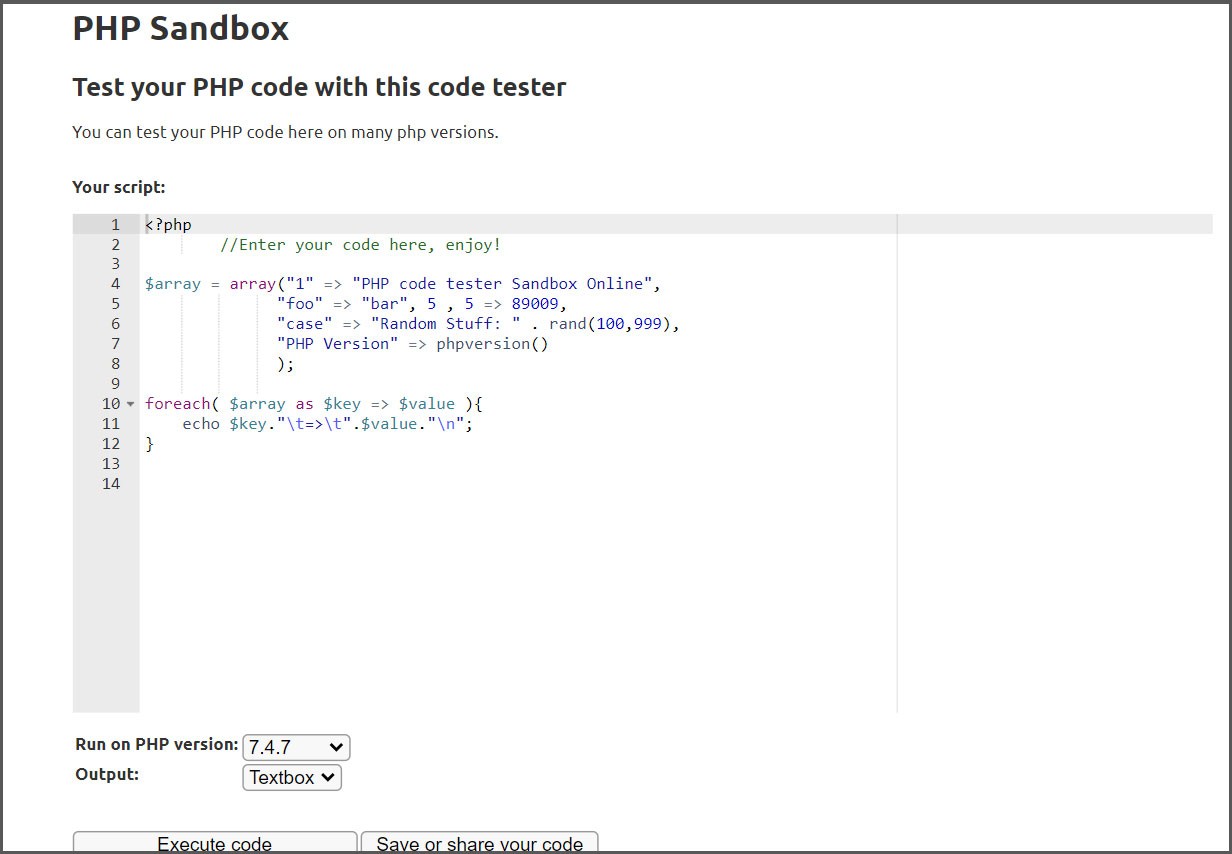Screen dimensions: 1232x854
Task: Click line number 14 in the gutter
Action: (110, 484)
